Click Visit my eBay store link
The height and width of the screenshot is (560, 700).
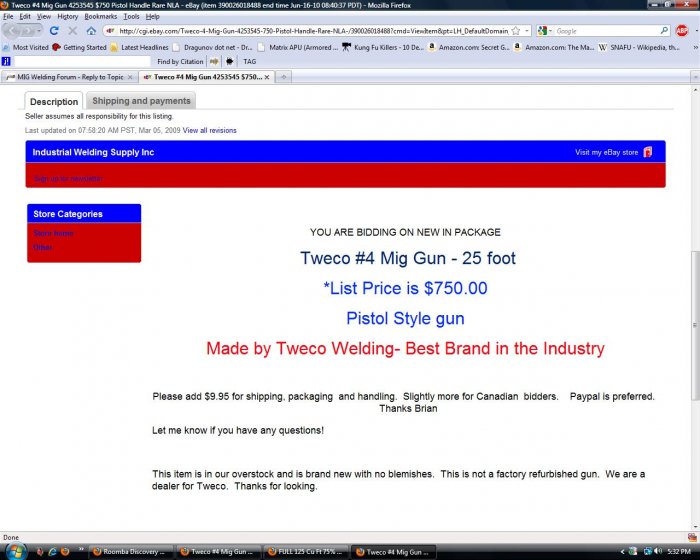606,152
